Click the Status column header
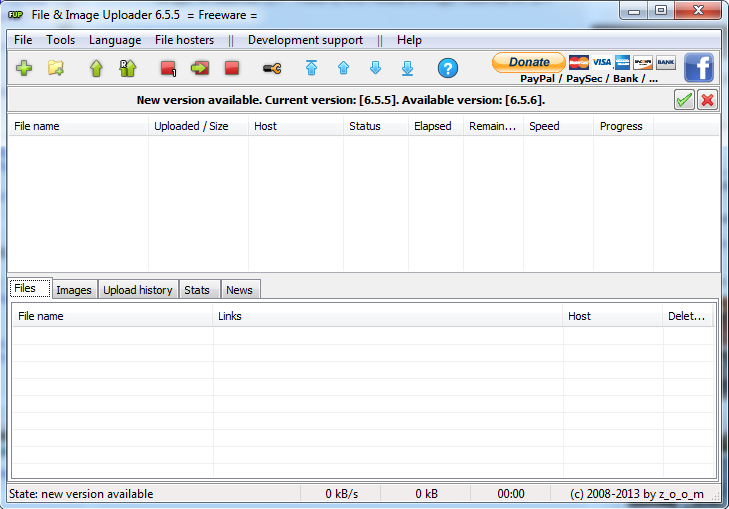 [376, 126]
